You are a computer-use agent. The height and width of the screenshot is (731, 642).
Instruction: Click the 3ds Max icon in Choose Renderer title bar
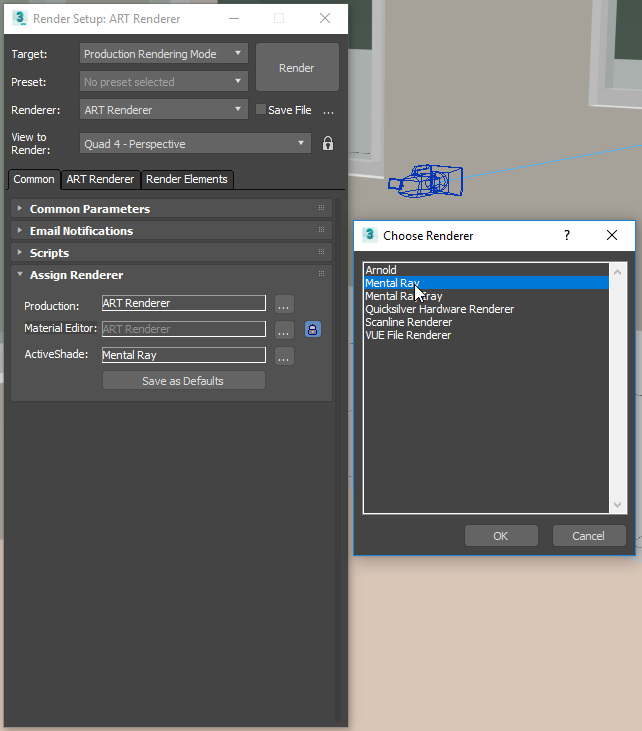coord(370,234)
